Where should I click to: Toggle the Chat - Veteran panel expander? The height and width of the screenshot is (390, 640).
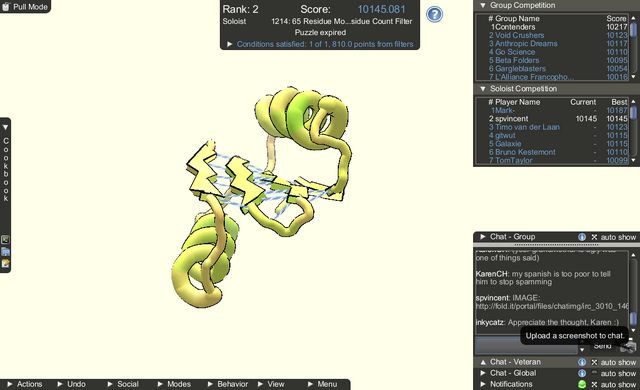(x=482, y=362)
